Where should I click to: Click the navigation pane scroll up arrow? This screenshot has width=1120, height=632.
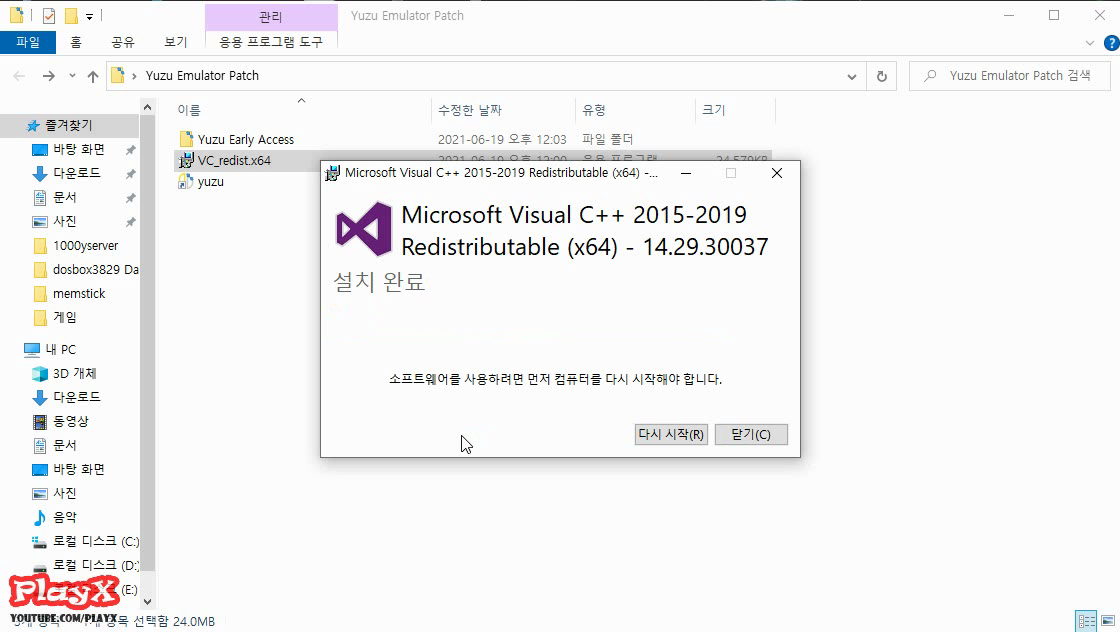point(147,107)
